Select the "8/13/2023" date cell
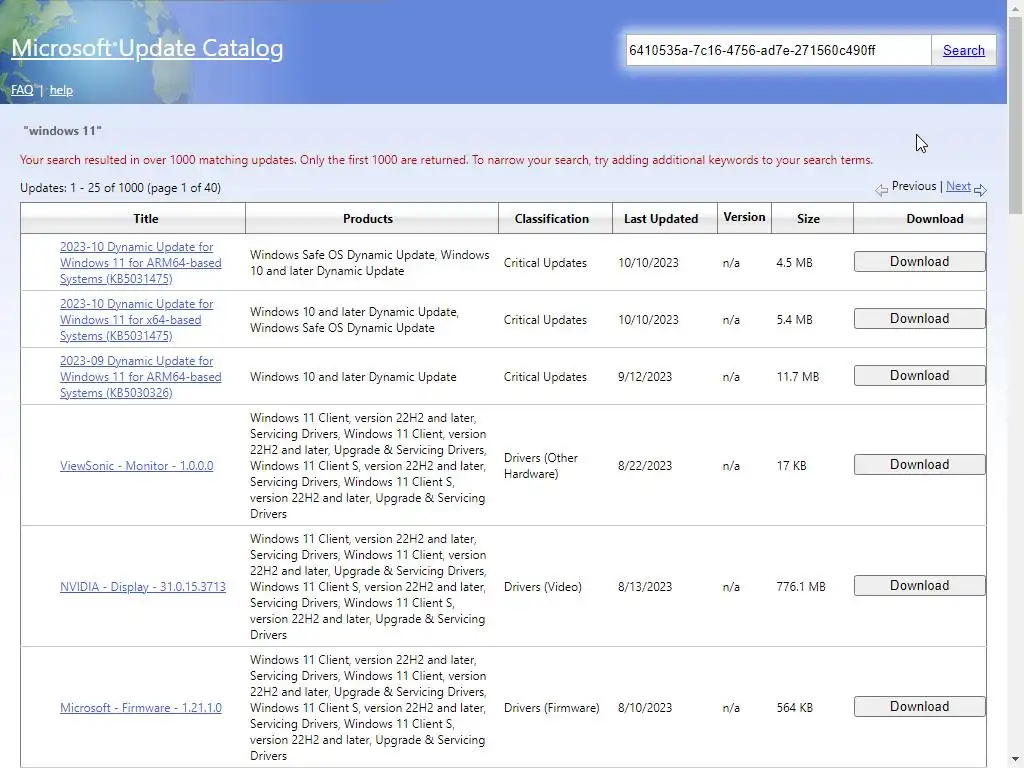Image resolution: width=1024 pixels, height=768 pixels. point(645,586)
